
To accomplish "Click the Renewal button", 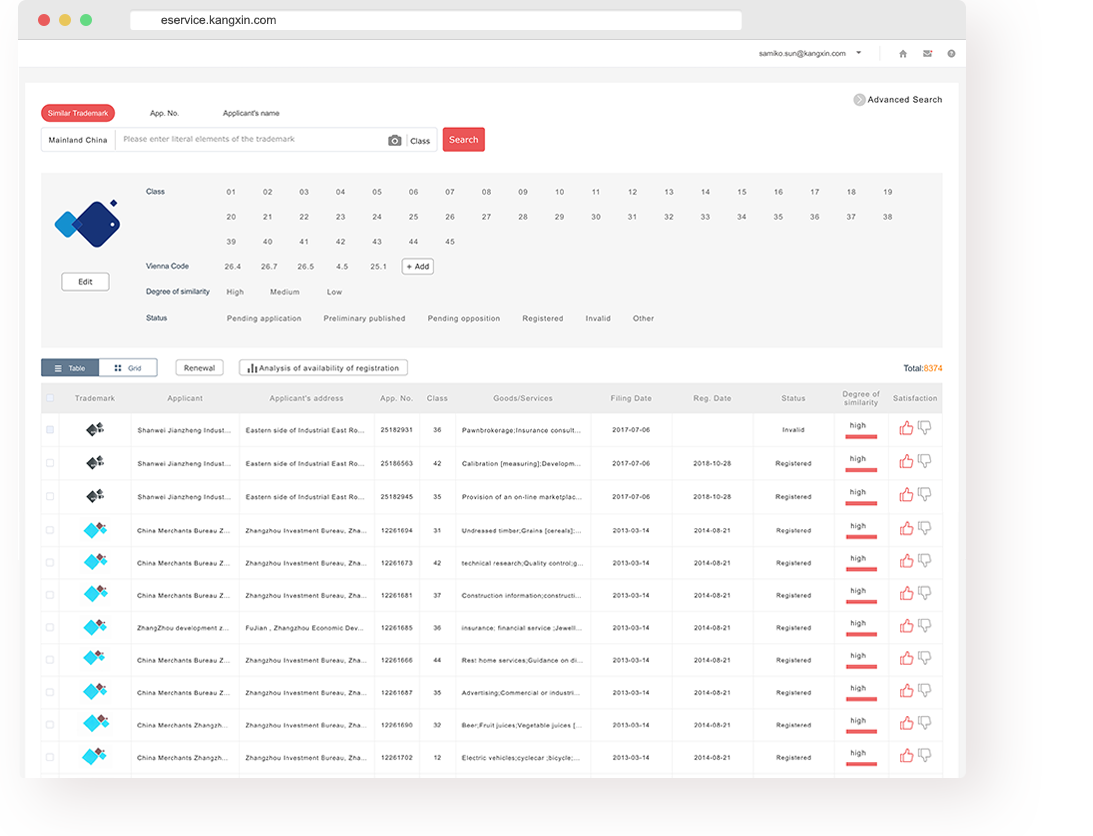I will point(199,368).
